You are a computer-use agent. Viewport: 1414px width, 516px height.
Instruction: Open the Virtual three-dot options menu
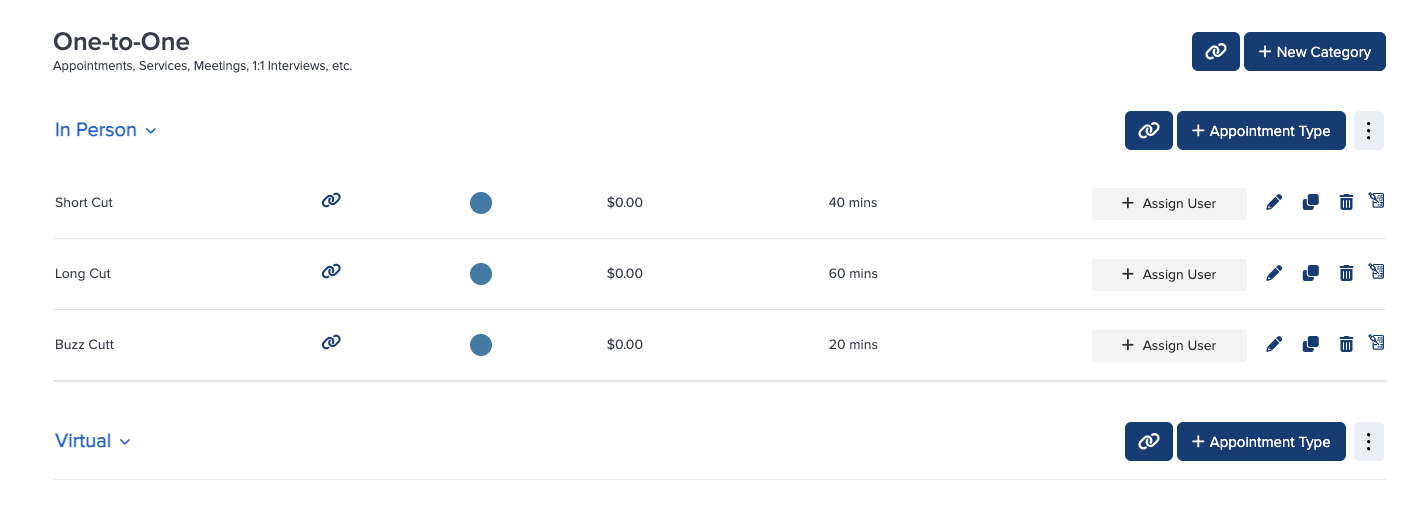1369,441
